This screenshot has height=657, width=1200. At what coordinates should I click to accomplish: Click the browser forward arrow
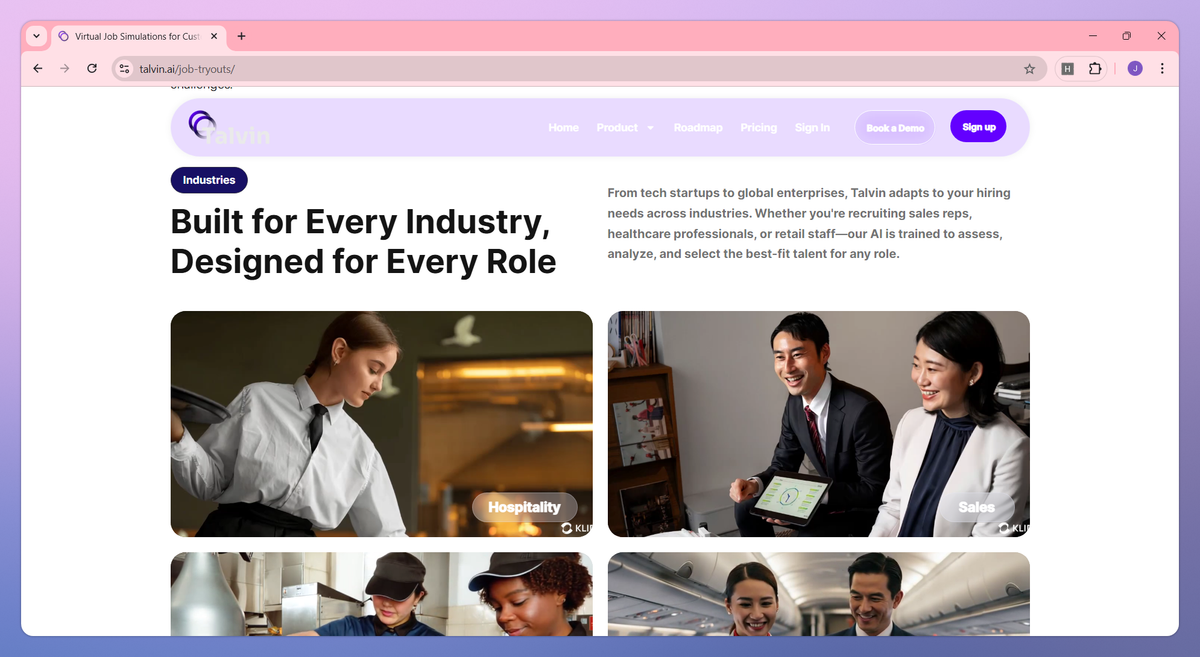(x=65, y=69)
